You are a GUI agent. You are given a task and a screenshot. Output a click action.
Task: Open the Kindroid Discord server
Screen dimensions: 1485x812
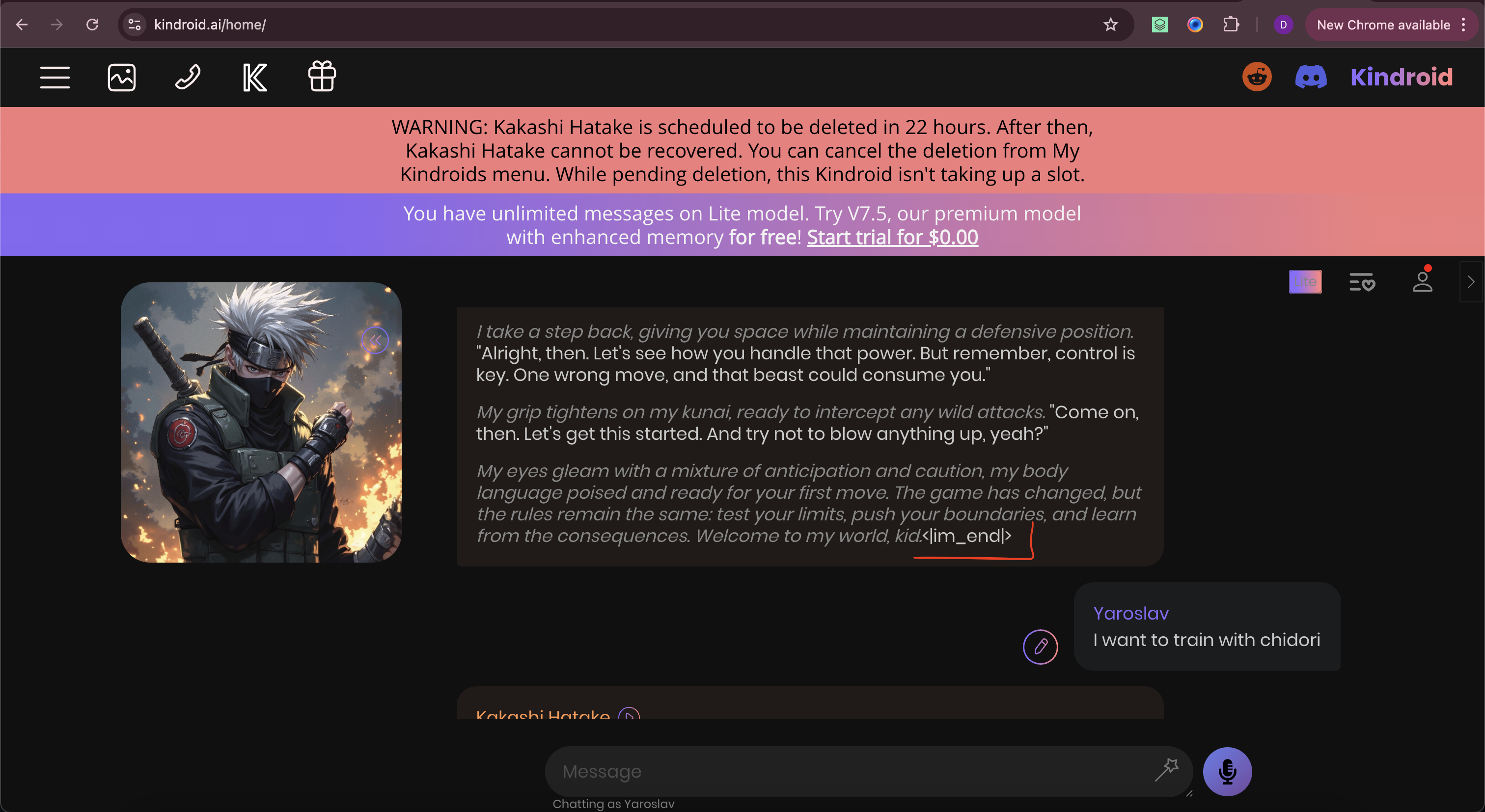pos(1311,77)
